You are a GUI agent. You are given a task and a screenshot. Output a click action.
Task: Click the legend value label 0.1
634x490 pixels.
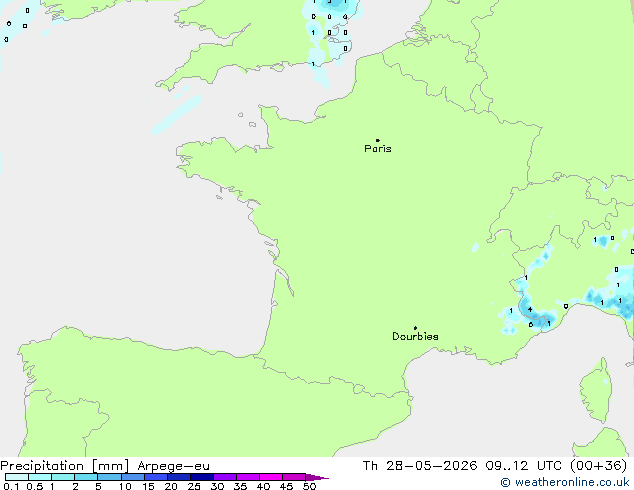tap(11, 486)
